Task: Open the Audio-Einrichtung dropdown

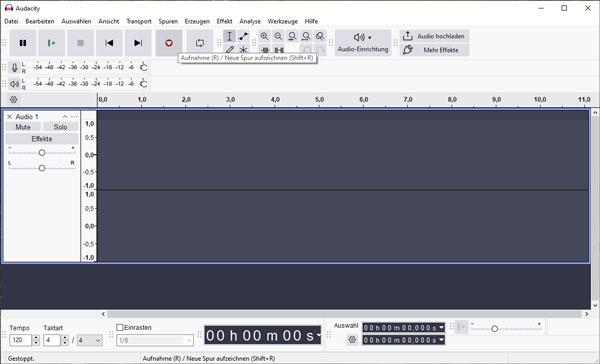Action: tap(363, 43)
